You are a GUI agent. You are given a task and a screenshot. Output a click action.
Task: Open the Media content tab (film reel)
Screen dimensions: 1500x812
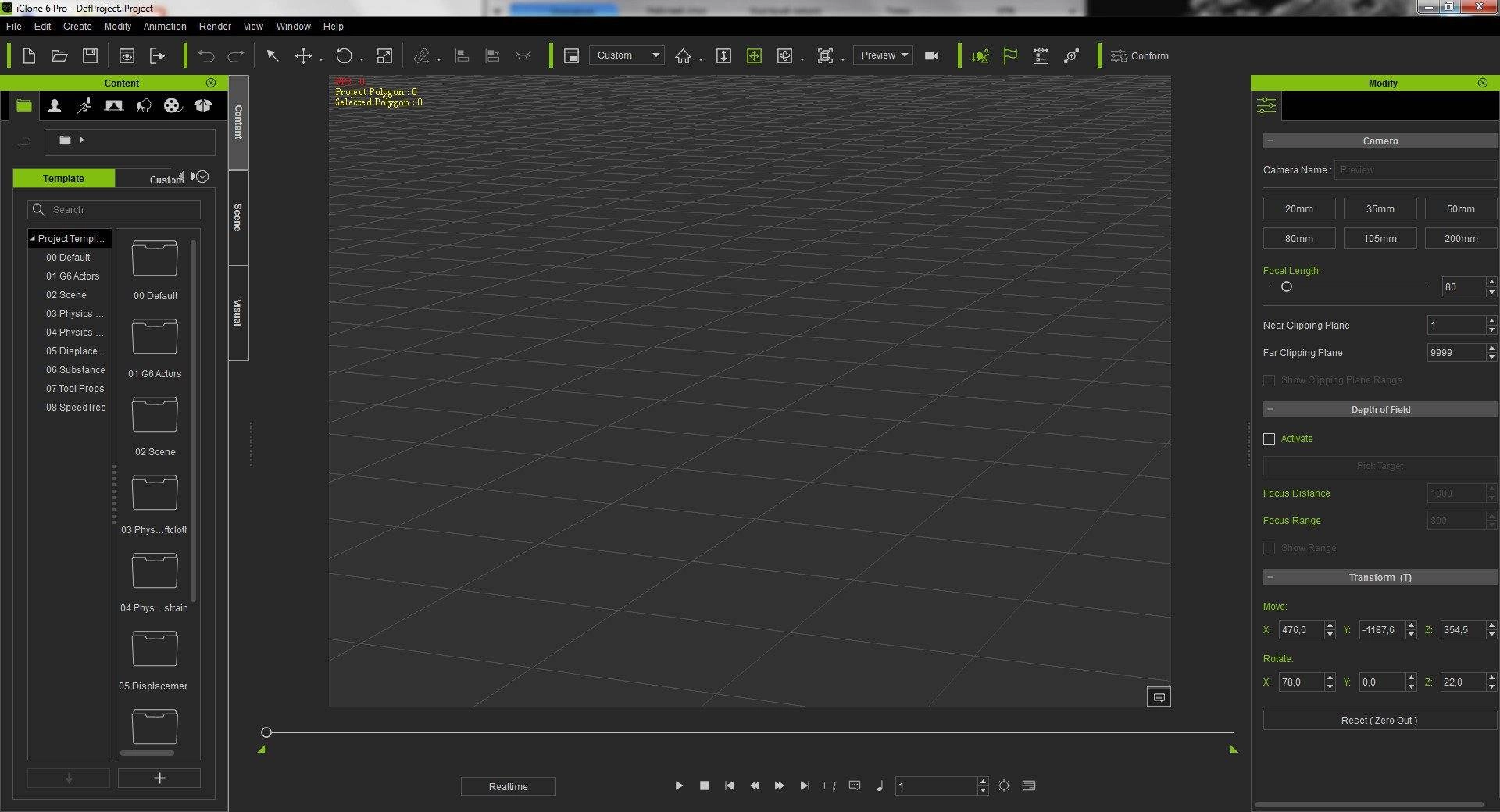173,105
